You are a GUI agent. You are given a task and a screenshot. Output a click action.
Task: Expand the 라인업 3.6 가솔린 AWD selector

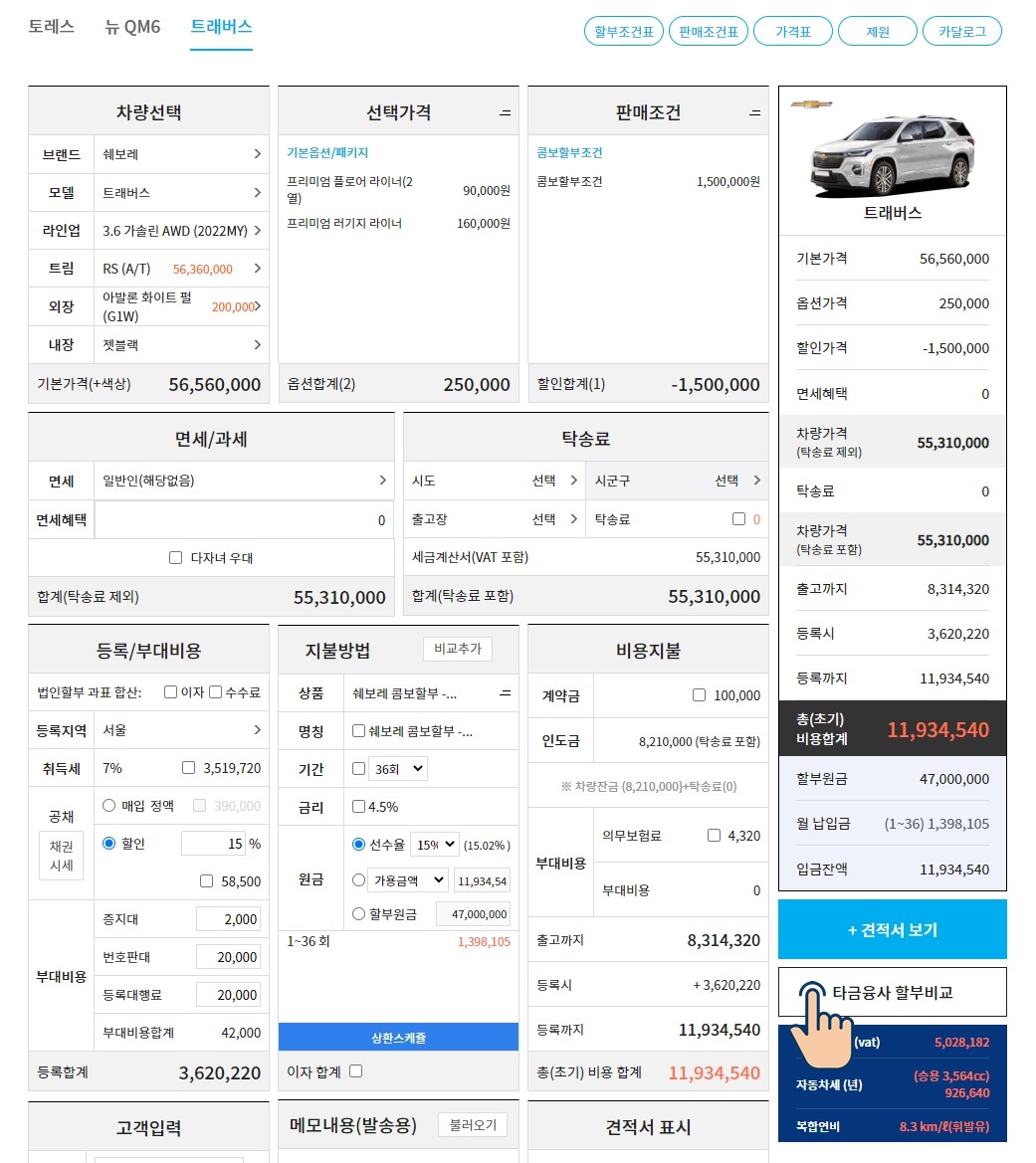click(x=181, y=231)
